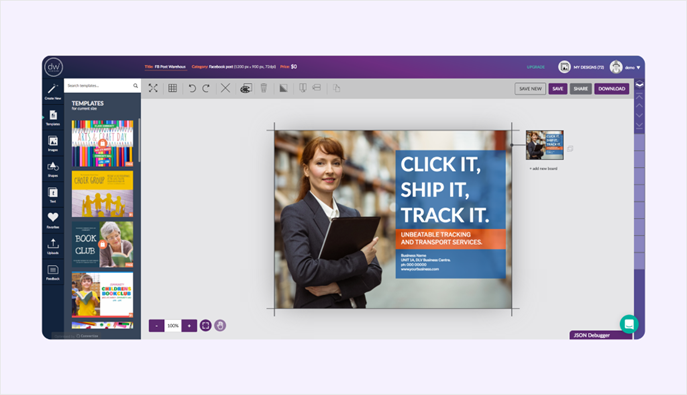Click the search magnifier icon

coord(135,86)
